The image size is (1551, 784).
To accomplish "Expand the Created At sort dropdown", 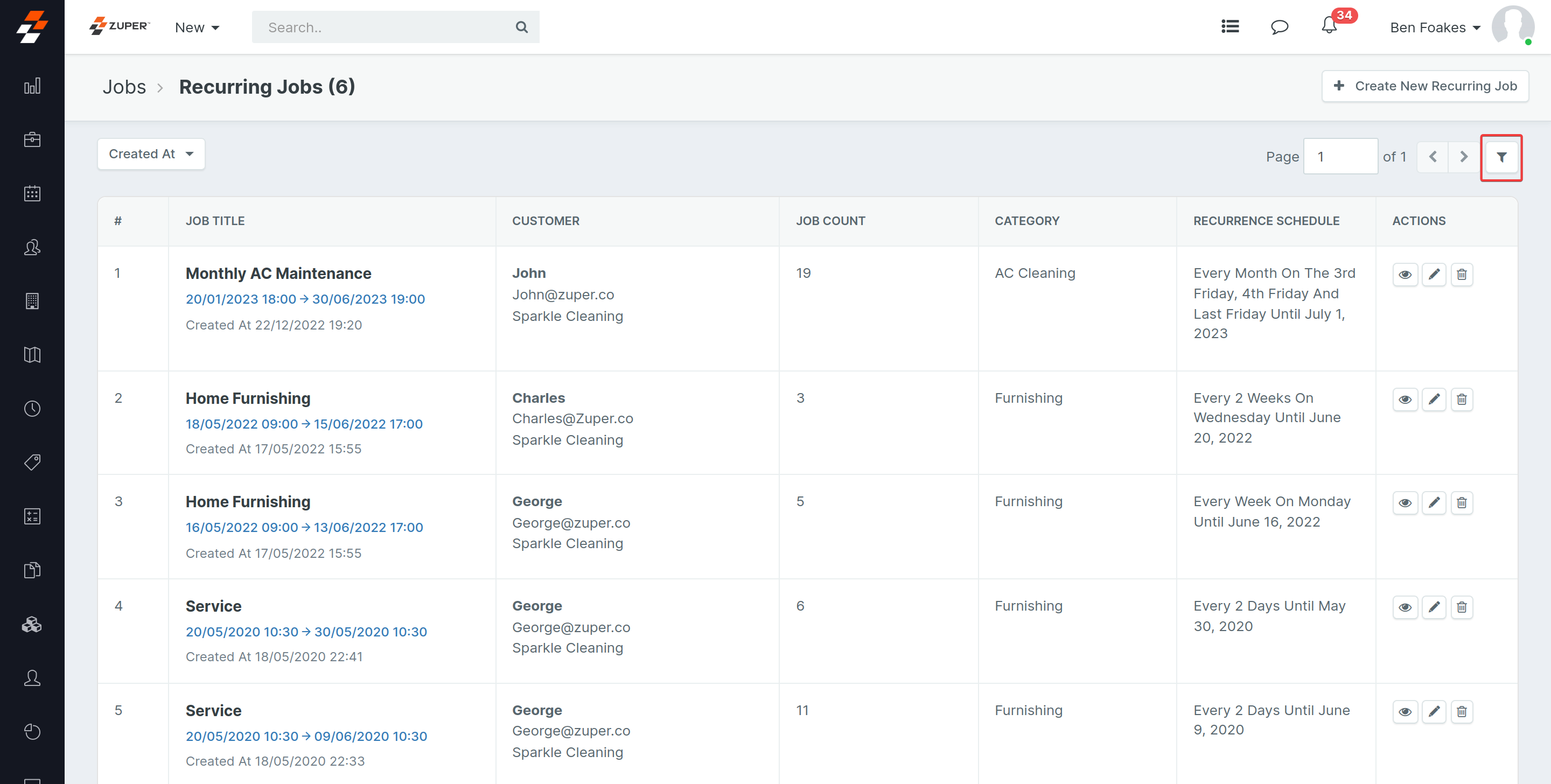I will coord(151,154).
